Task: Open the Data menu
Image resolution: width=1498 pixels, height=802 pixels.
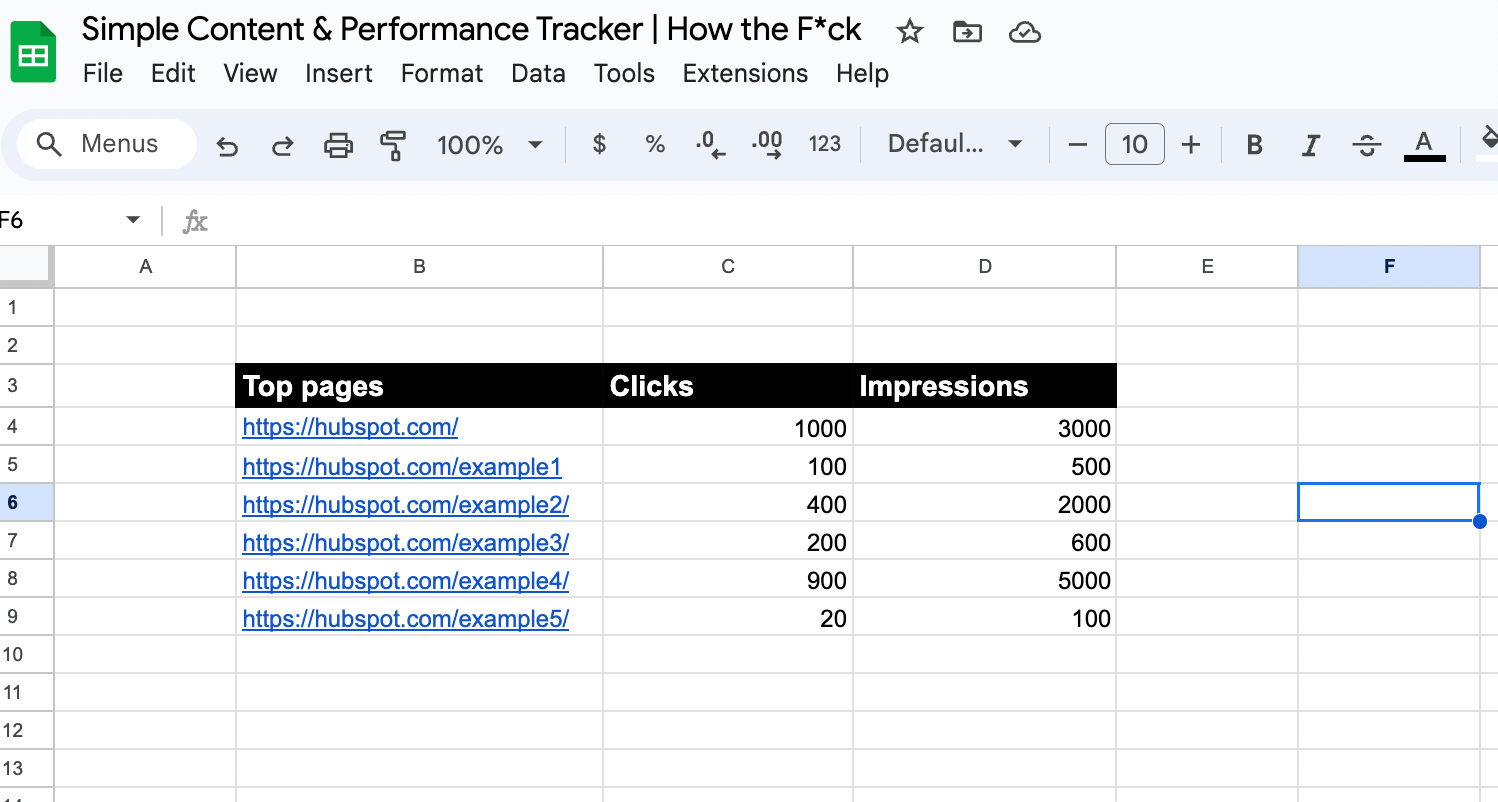Action: 538,73
